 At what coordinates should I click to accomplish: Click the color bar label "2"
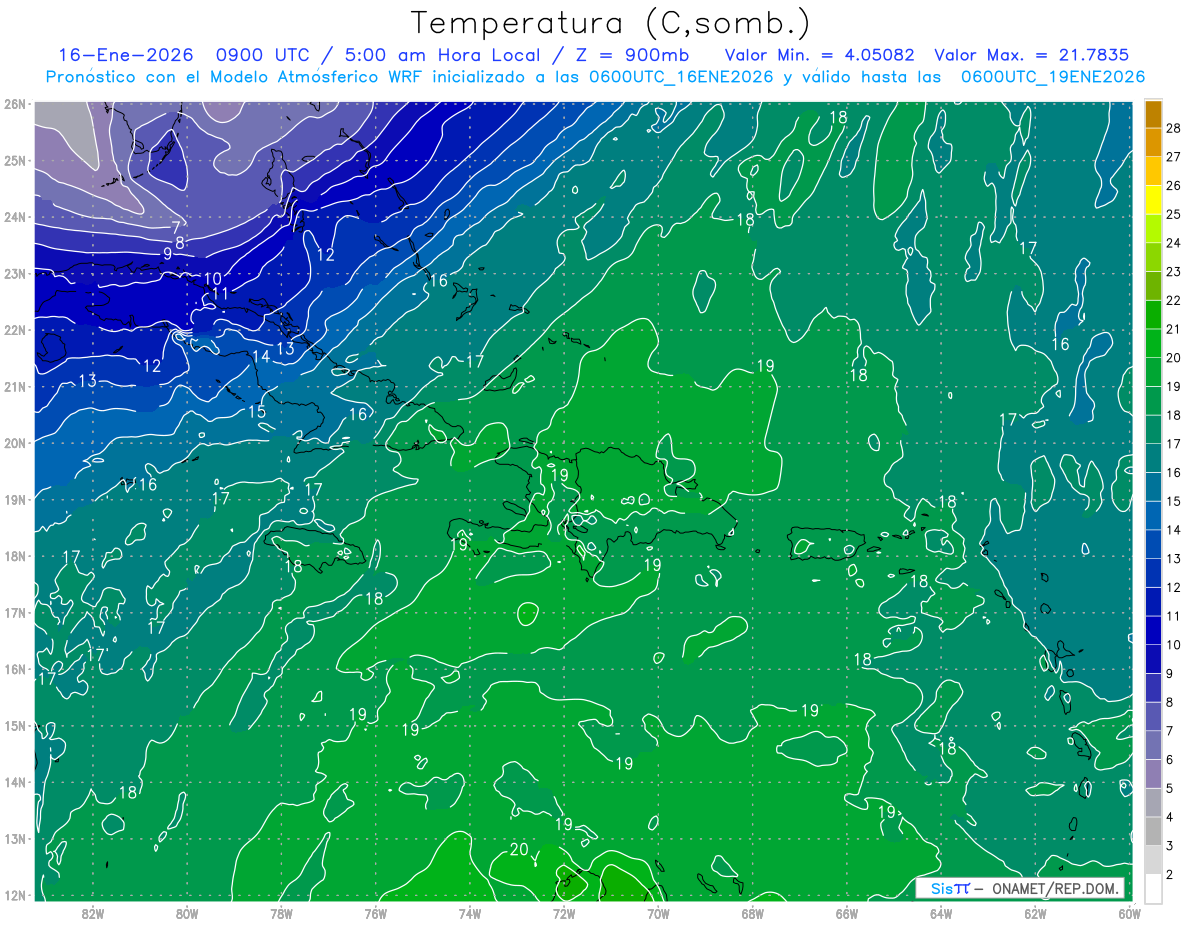[x=1169, y=874]
